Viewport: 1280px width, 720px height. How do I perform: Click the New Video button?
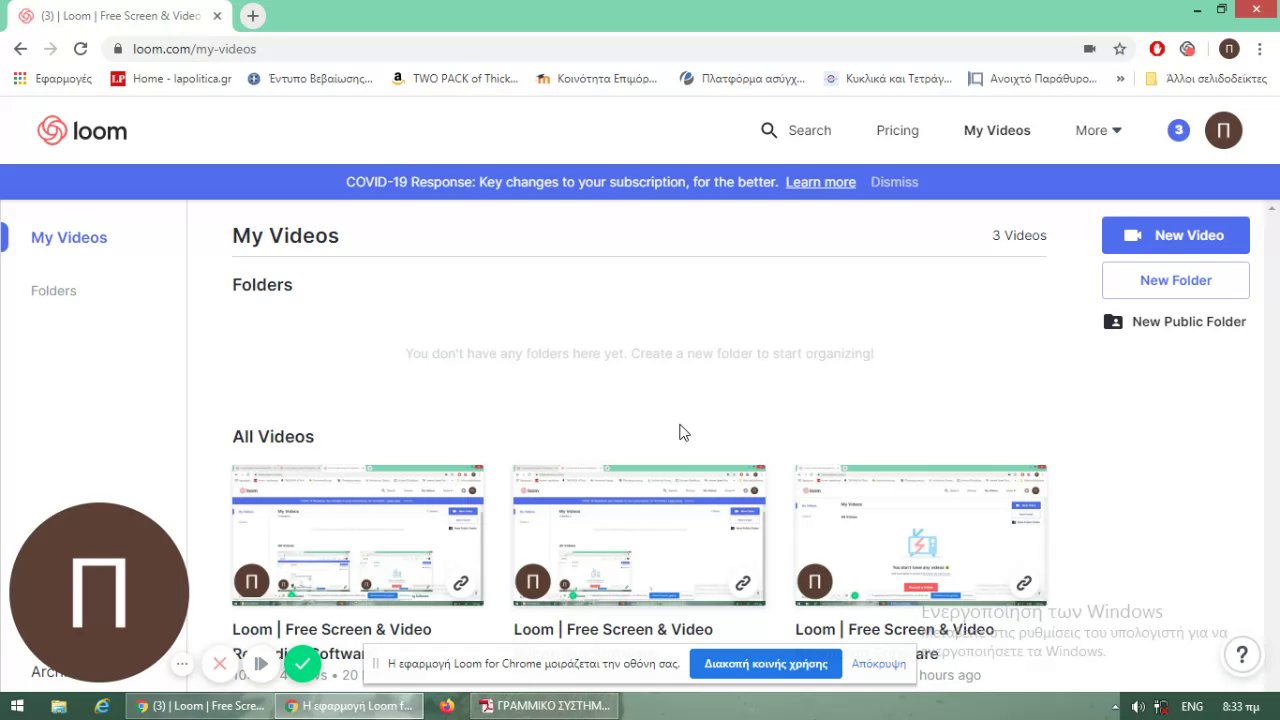(x=1175, y=235)
